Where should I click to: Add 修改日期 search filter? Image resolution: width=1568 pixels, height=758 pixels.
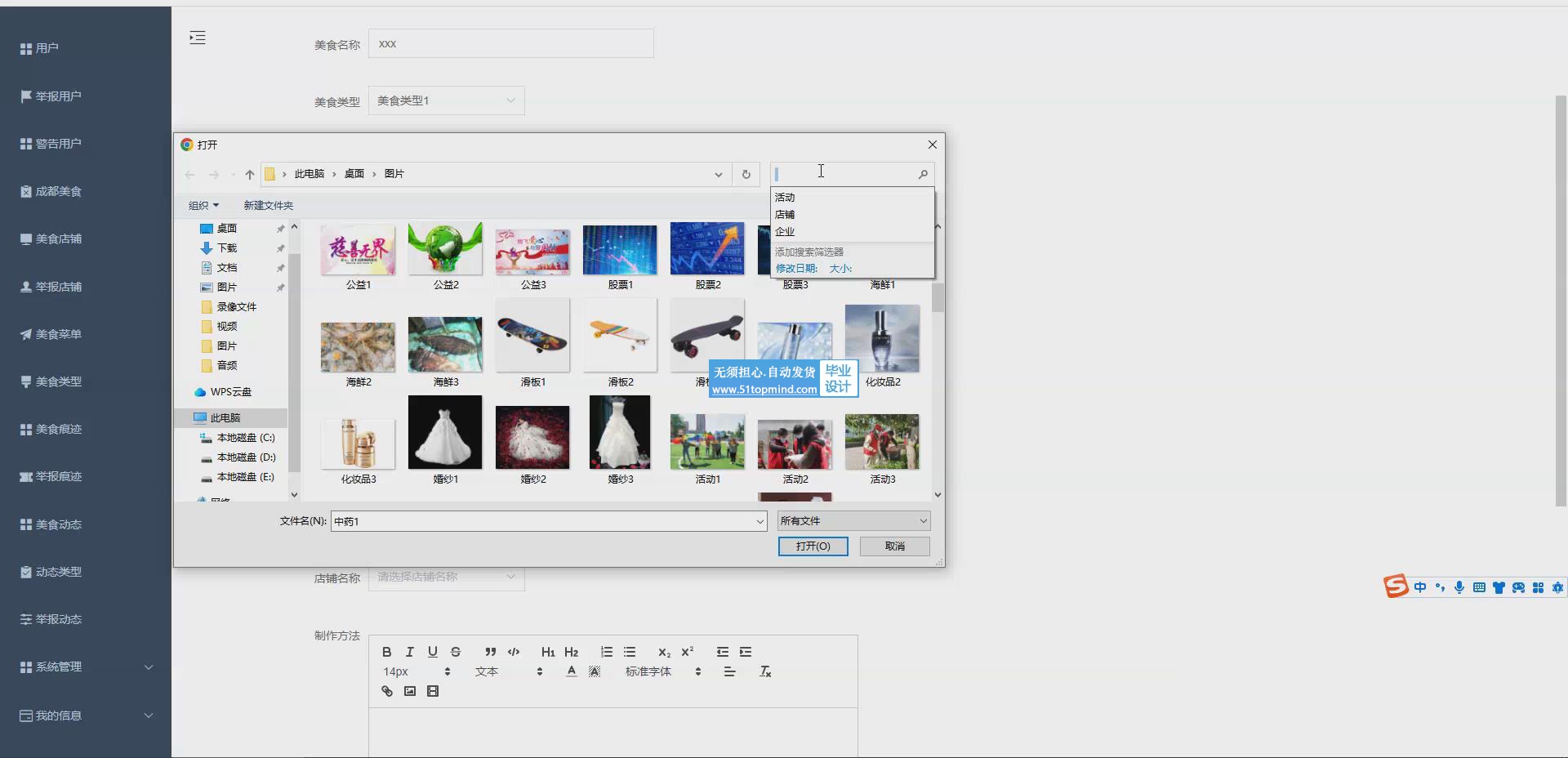tap(796, 268)
